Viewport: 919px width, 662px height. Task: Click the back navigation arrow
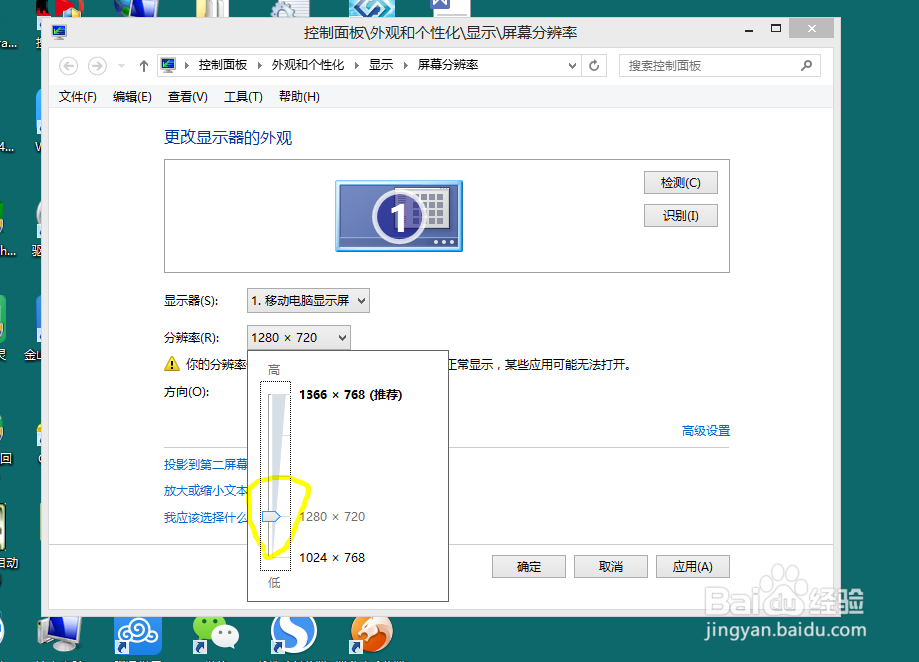click(x=68, y=65)
